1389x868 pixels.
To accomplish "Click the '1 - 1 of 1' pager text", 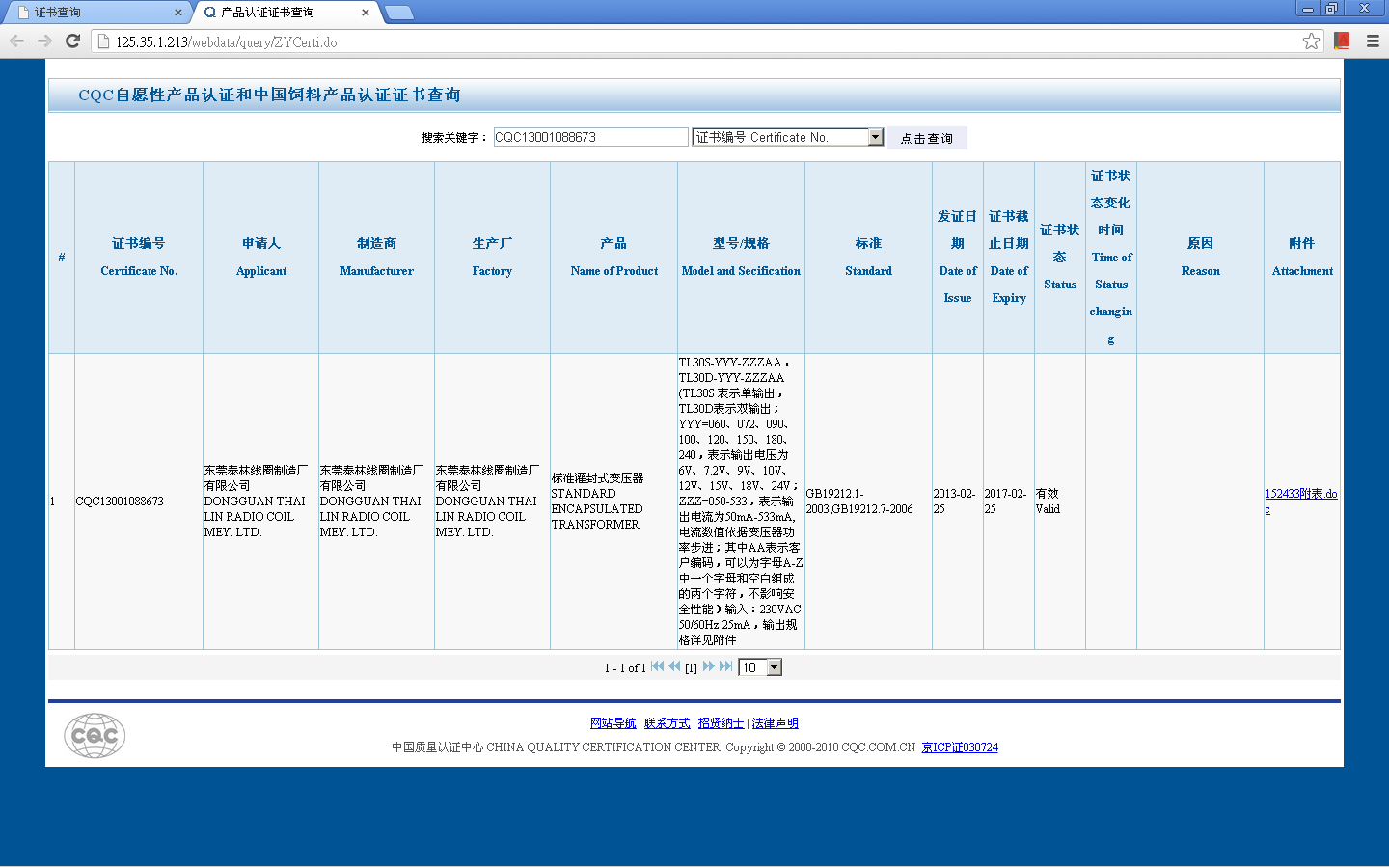I will [625, 668].
